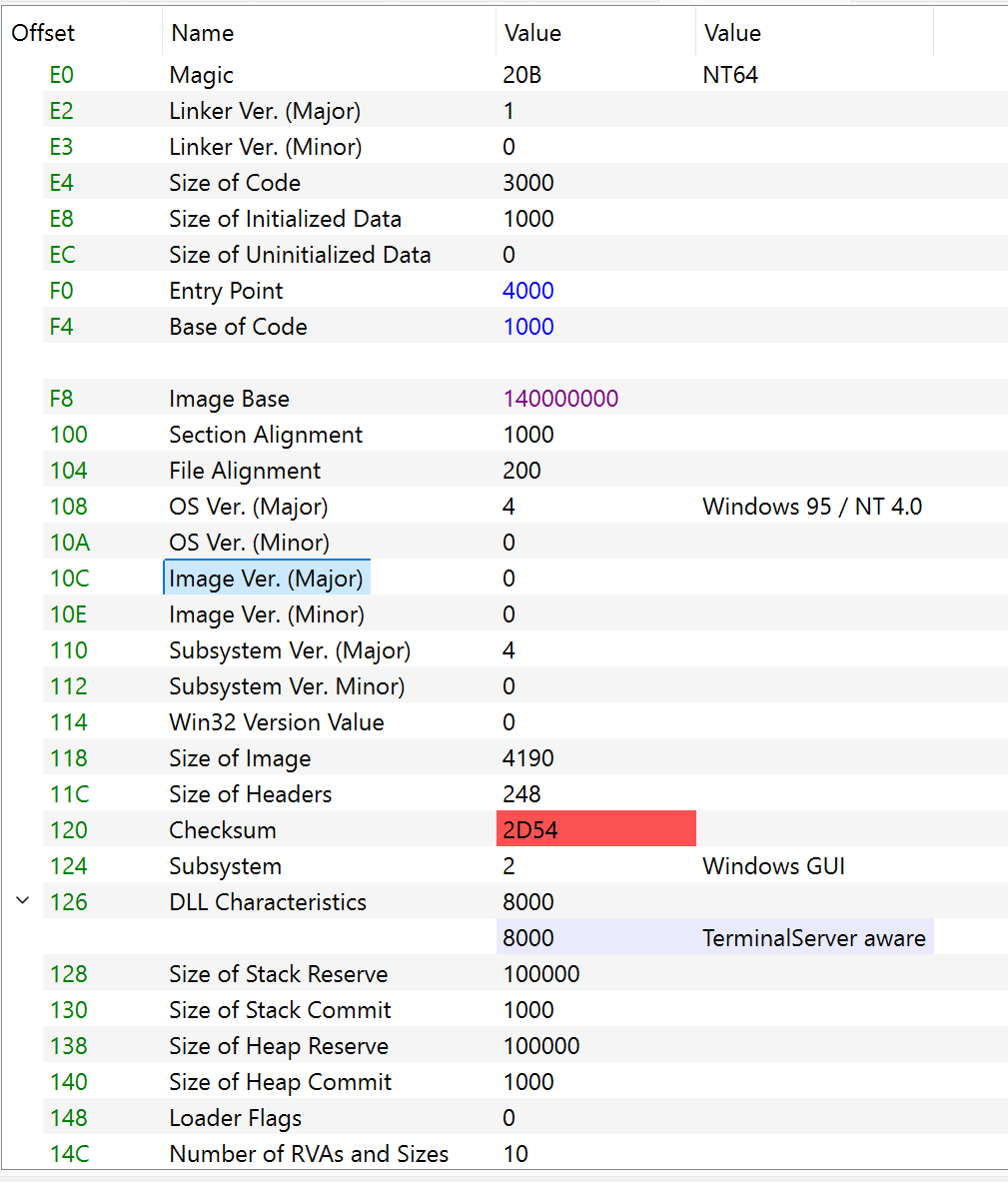
Task: Click the Offset column header
Action: click(x=43, y=33)
